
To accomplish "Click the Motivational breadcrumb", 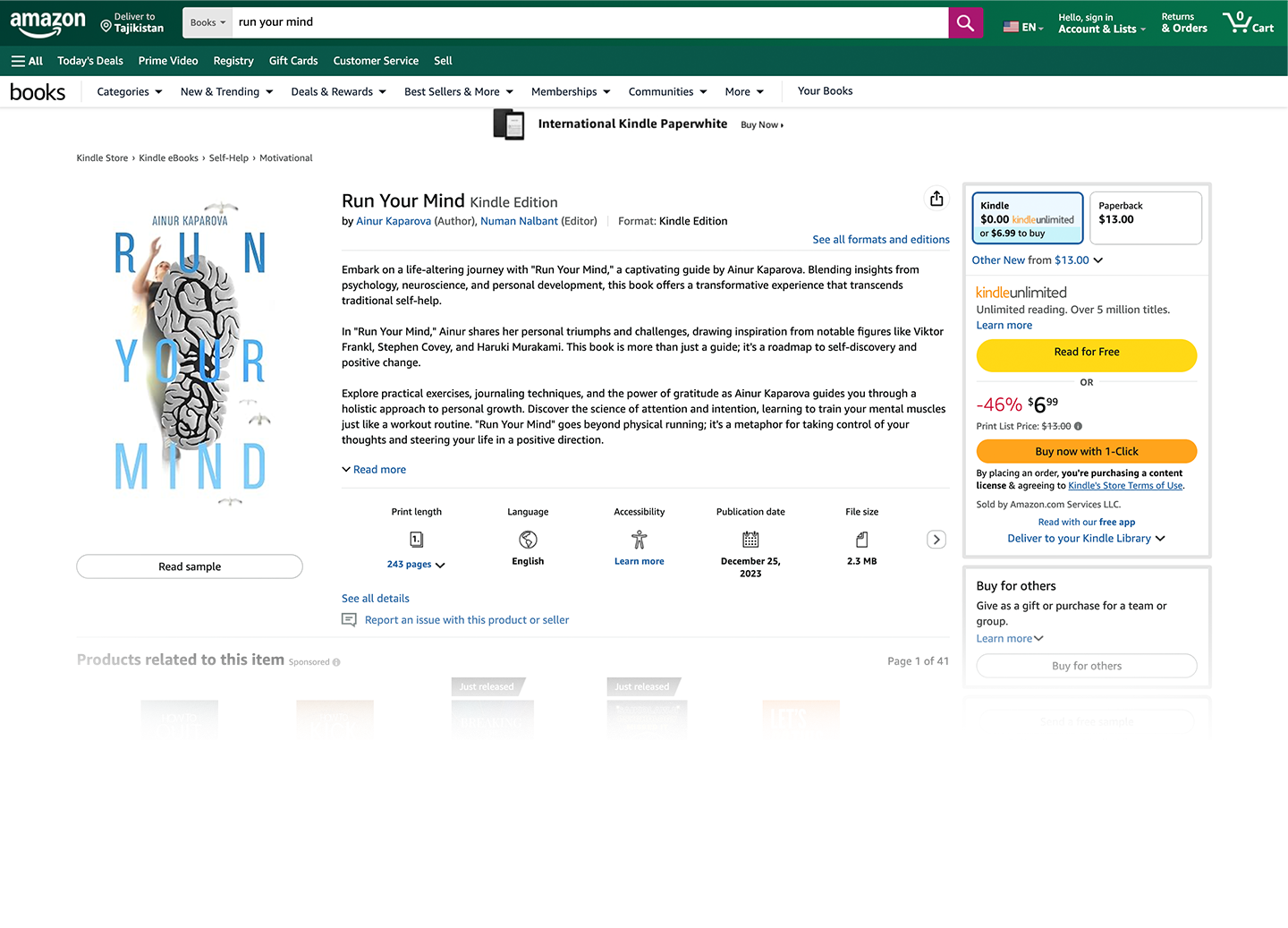I will (286, 158).
